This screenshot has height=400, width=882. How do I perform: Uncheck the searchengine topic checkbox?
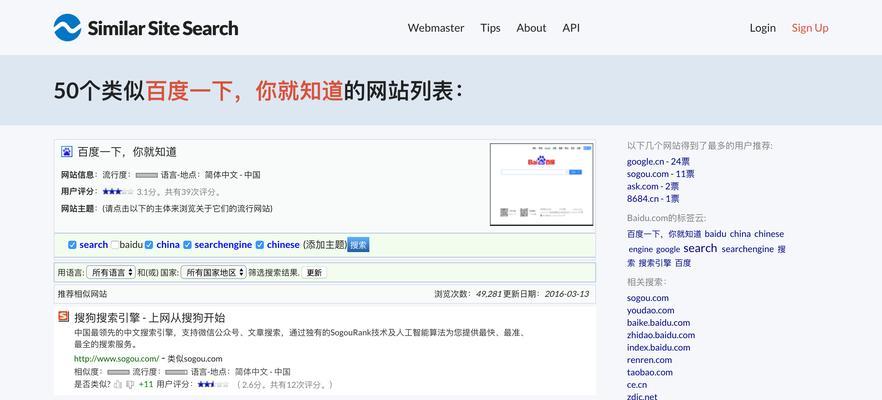coord(188,245)
